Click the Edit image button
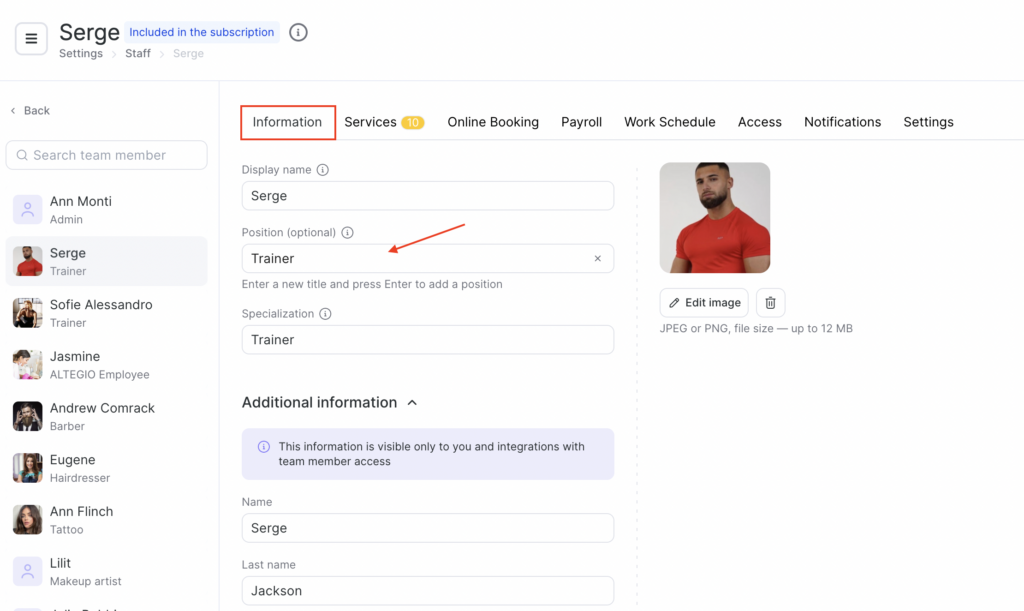The width and height of the screenshot is (1024, 611). pos(704,303)
